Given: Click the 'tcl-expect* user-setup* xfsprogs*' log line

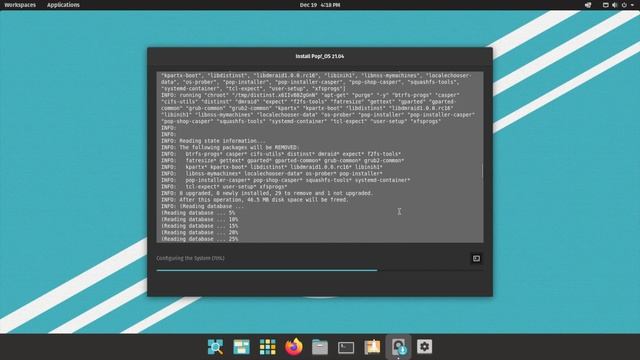Looking at the screenshot, I should point(224,187).
